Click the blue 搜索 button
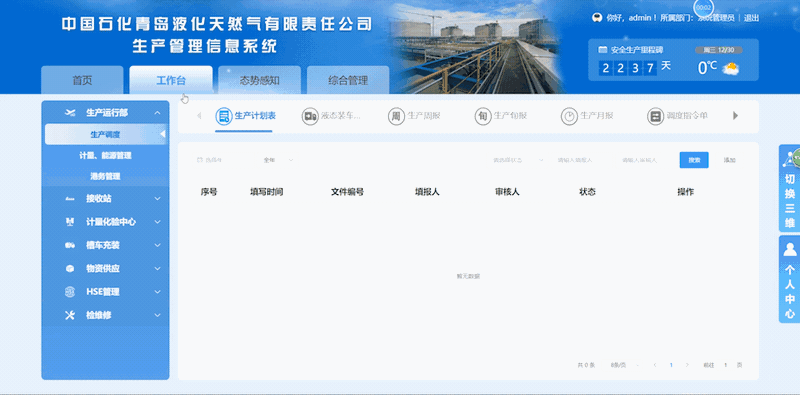 tap(694, 160)
